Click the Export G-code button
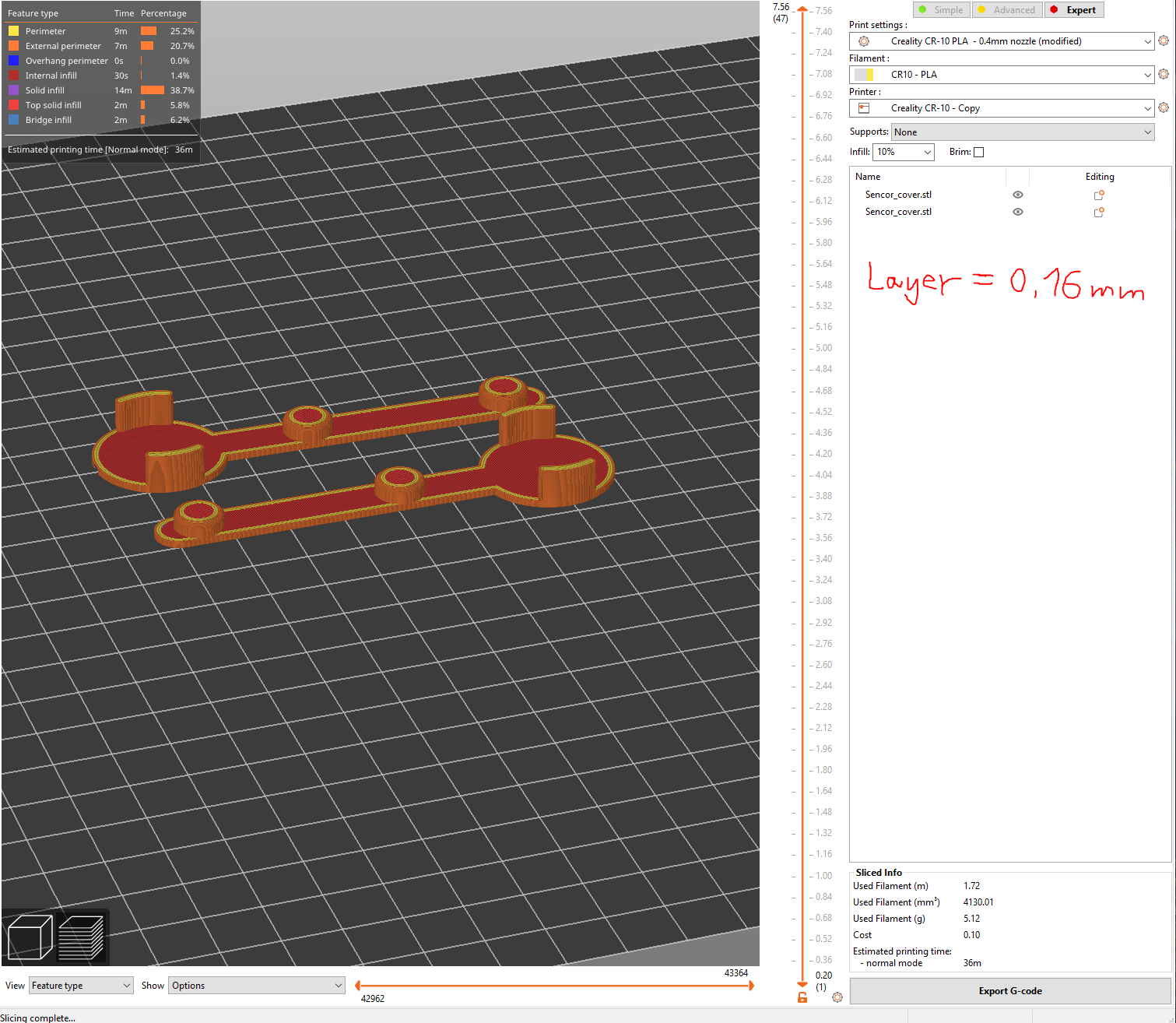This screenshot has height=1023, width=1176. (x=1010, y=991)
